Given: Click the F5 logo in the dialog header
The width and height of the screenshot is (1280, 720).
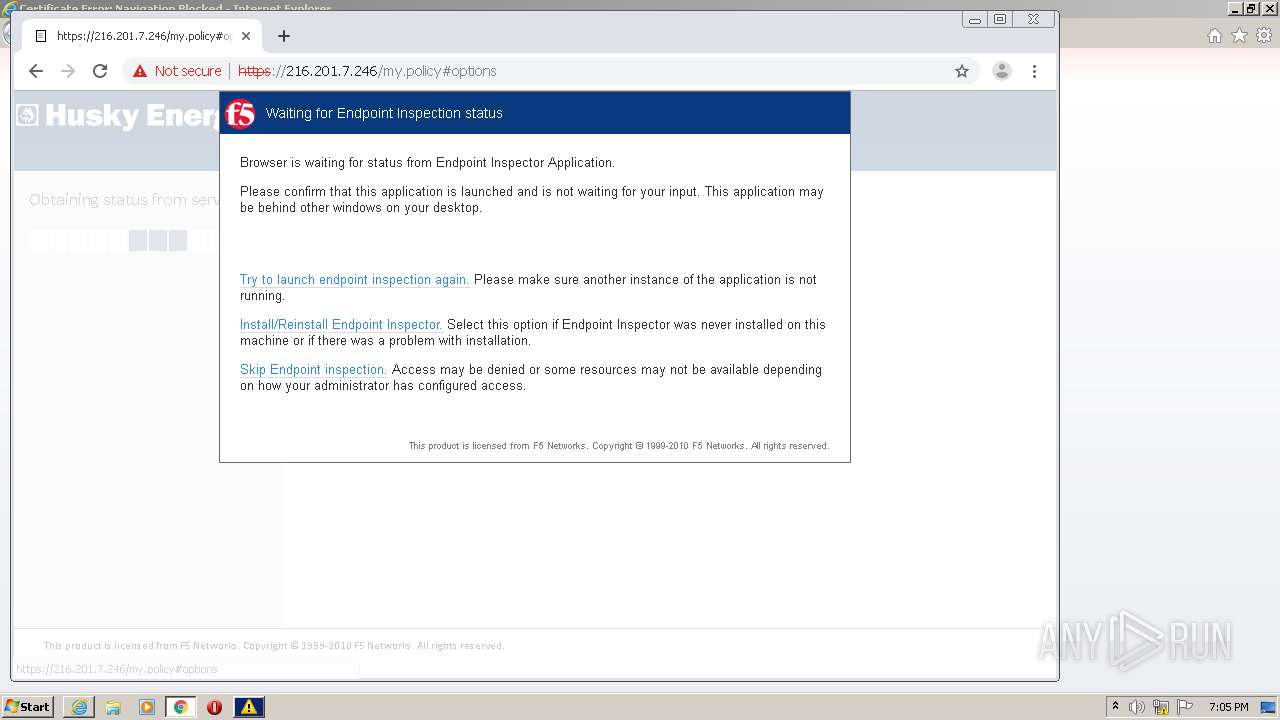Looking at the screenshot, I should click(x=240, y=114).
